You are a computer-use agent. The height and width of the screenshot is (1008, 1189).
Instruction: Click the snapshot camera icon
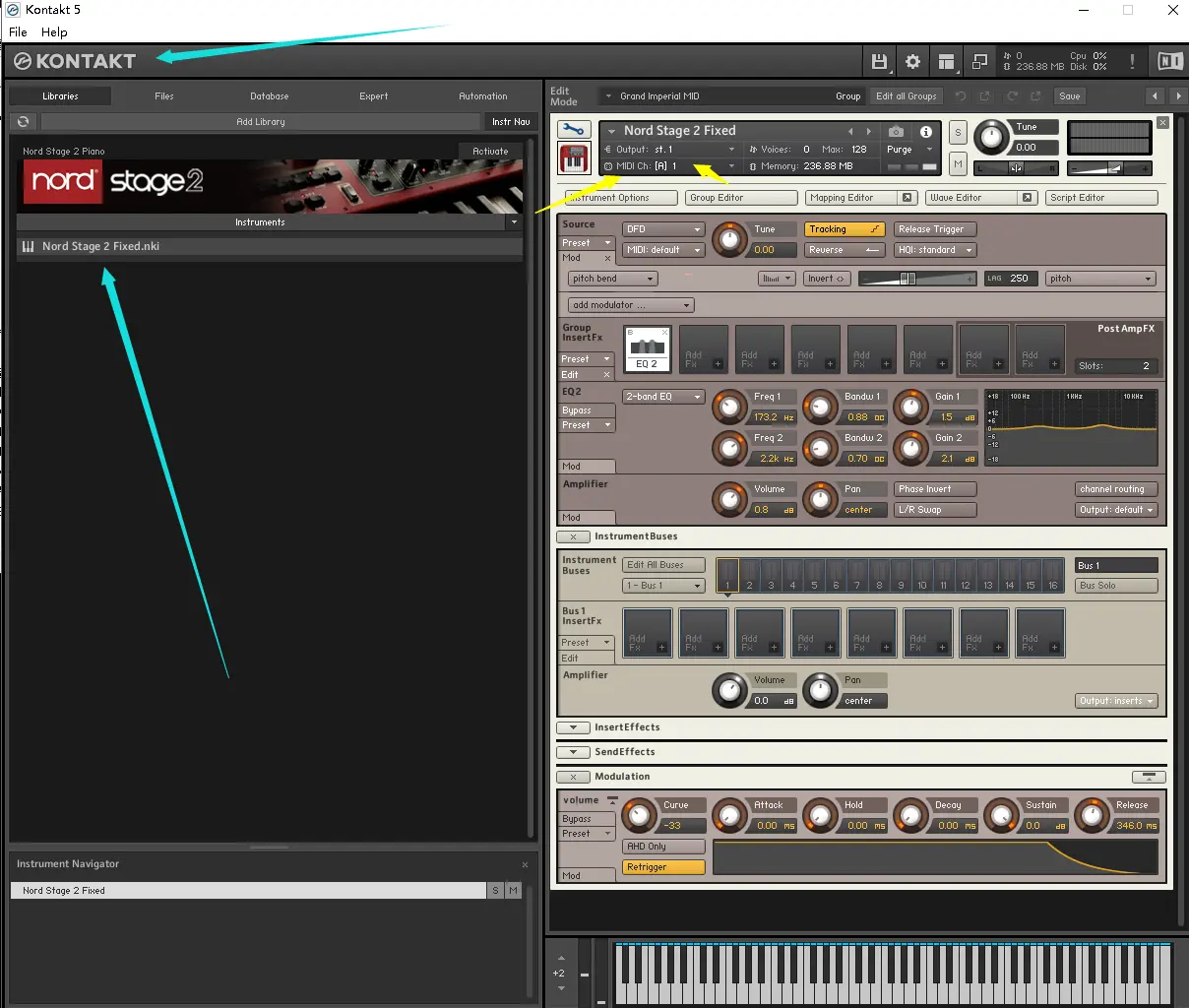[x=896, y=131]
